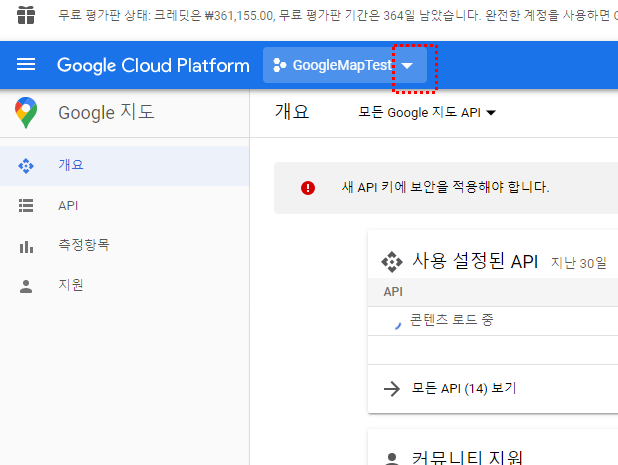This screenshot has height=465, width=618.
Task: Open 지원 in the sidebar
Action: coord(125,285)
